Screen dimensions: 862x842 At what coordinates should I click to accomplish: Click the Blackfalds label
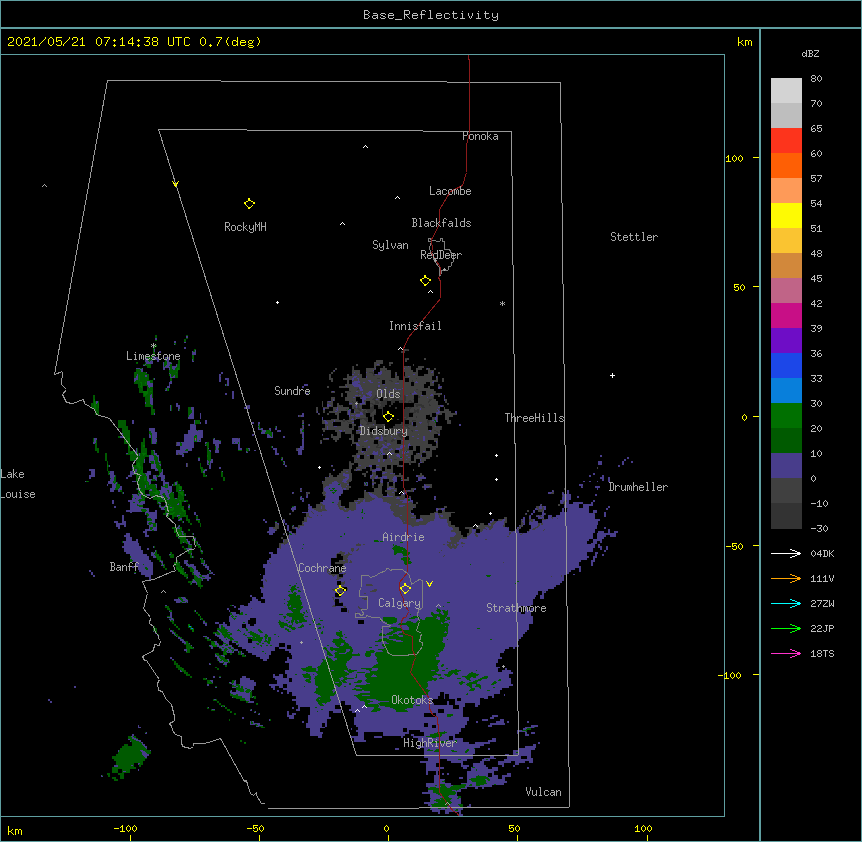tap(441, 223)
